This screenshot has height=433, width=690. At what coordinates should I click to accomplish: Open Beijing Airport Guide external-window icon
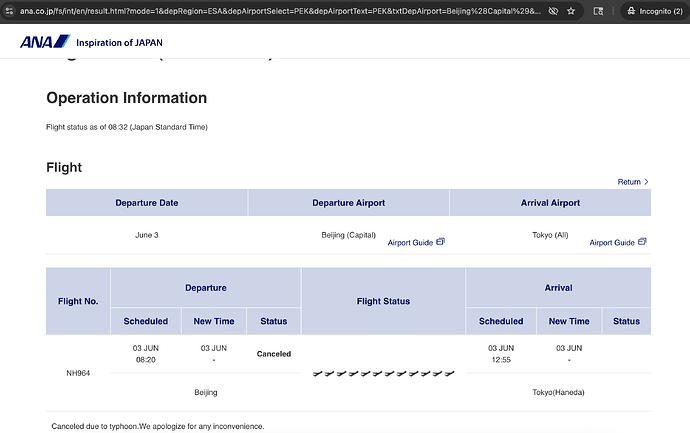[x=440, y=242]
